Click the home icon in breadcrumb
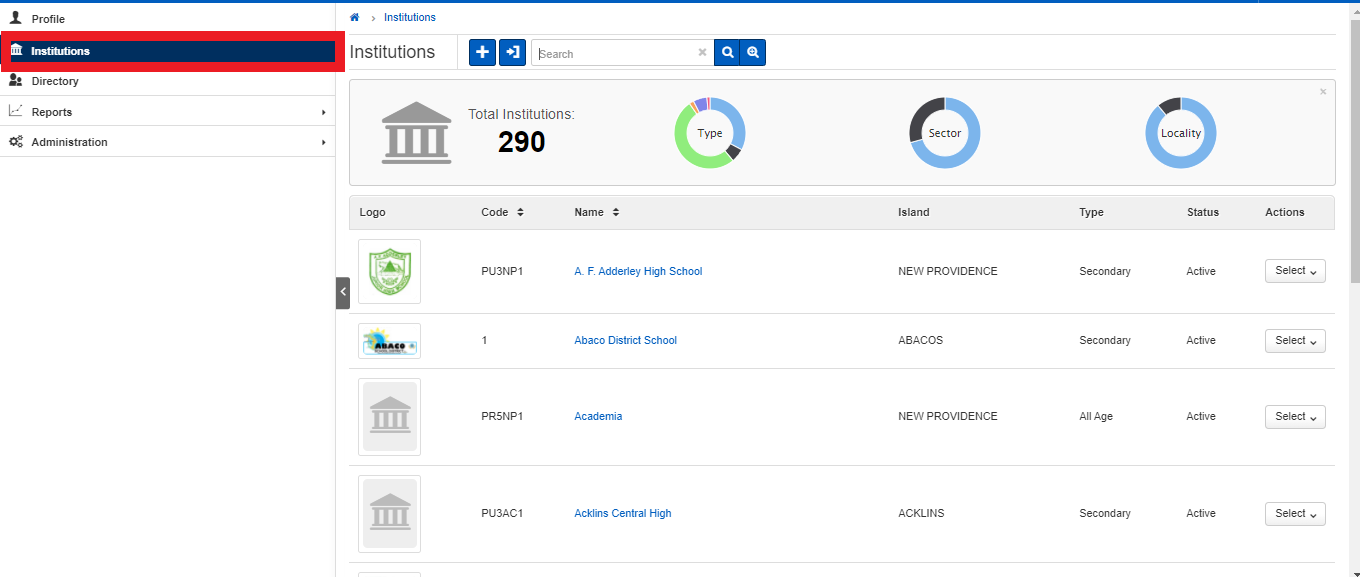This screenshot has width=1360, height=577. [x=354, y=17]
